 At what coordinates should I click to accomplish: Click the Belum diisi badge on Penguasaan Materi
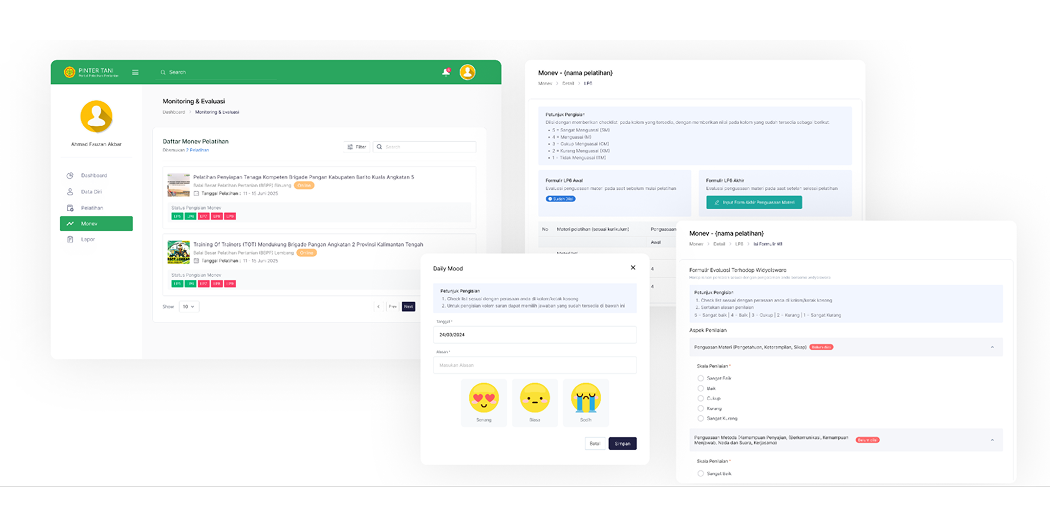point(821,347)
